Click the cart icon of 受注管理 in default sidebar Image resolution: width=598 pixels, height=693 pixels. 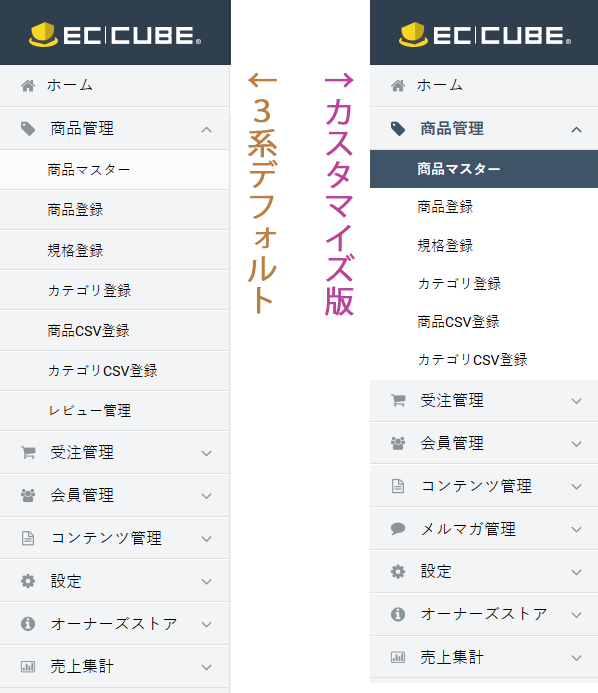[x=28, y=453]
